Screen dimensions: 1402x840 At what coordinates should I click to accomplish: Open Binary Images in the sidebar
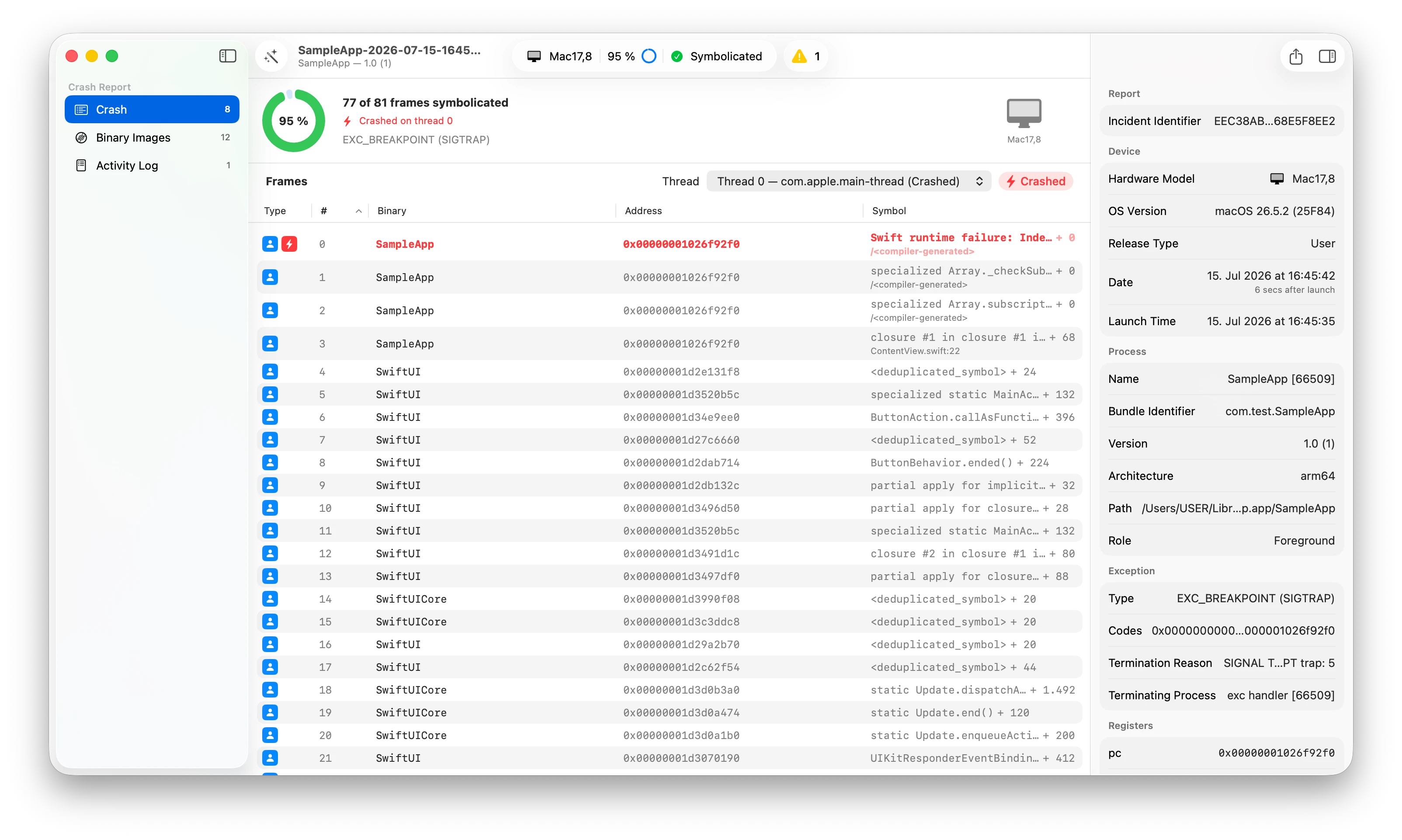[x=152, y=138]
